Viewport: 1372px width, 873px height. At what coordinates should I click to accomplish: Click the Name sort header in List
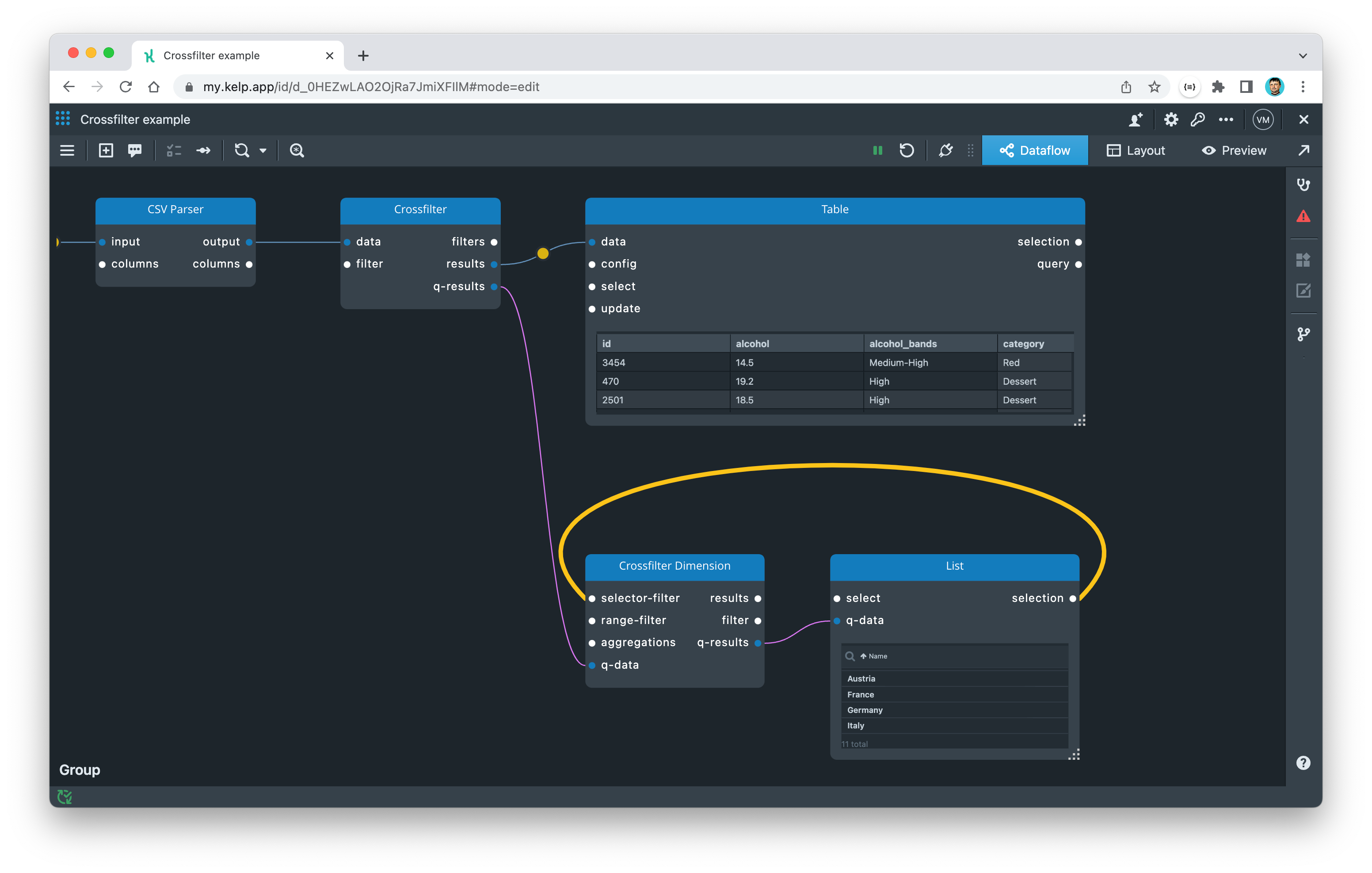tap(877, 656)
